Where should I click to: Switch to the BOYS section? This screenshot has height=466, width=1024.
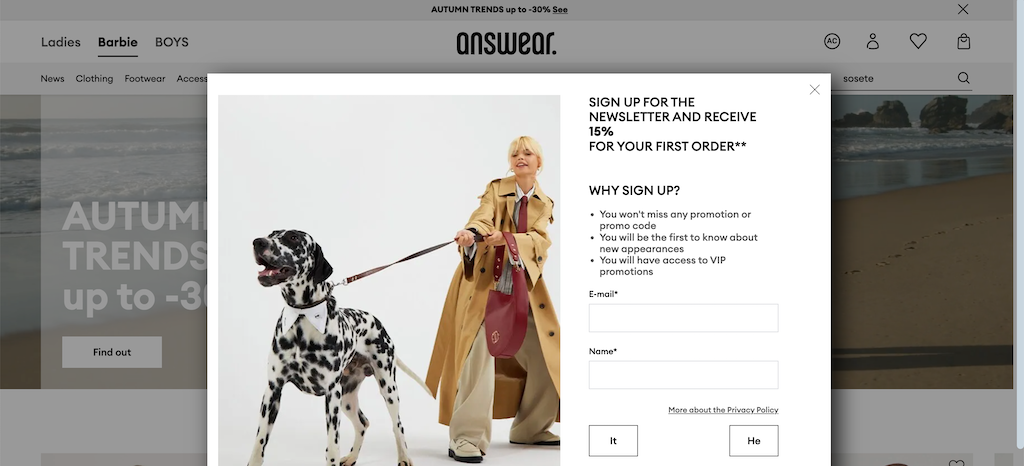click(172, 42)
